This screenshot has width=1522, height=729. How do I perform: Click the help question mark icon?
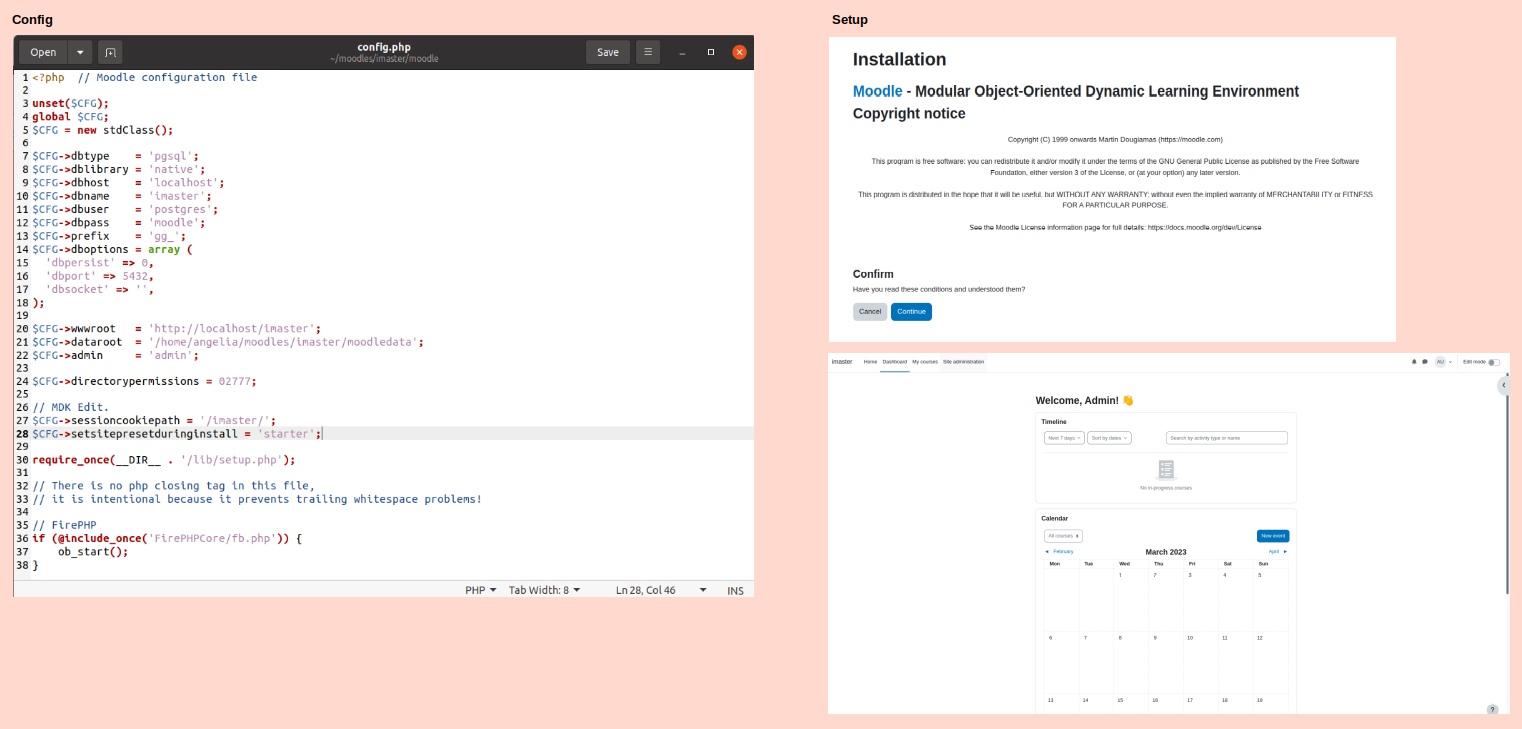[1492, 709]
